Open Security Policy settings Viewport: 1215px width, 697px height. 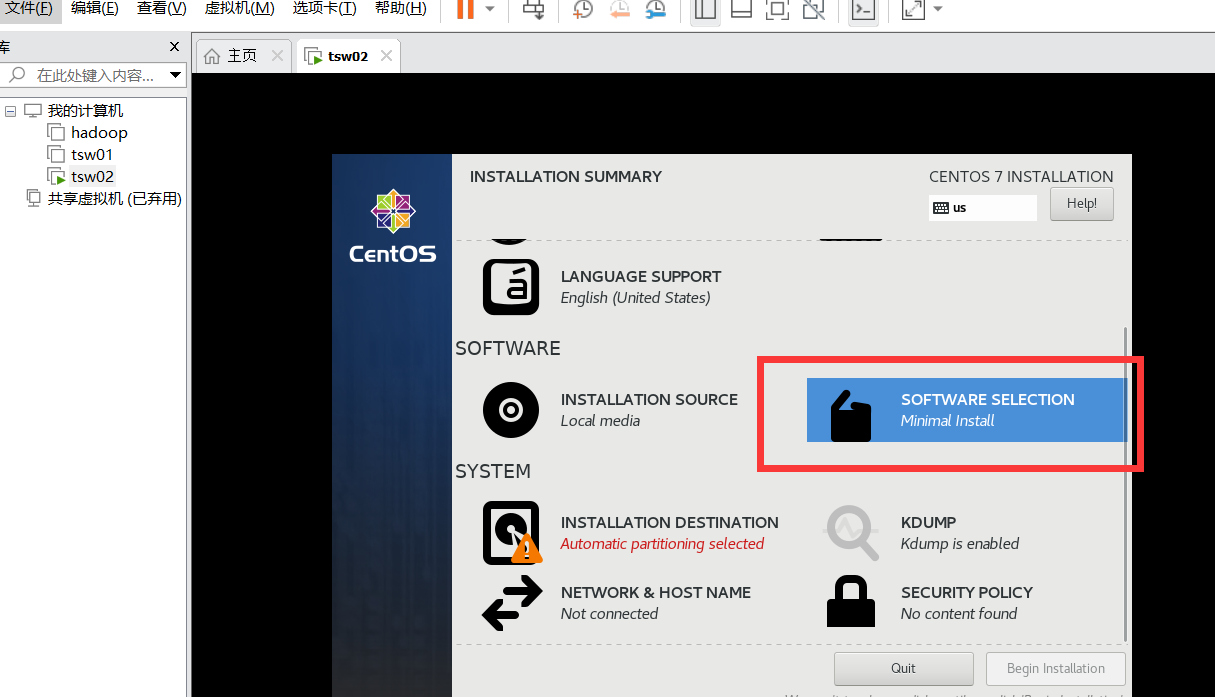tap(929, 603)
